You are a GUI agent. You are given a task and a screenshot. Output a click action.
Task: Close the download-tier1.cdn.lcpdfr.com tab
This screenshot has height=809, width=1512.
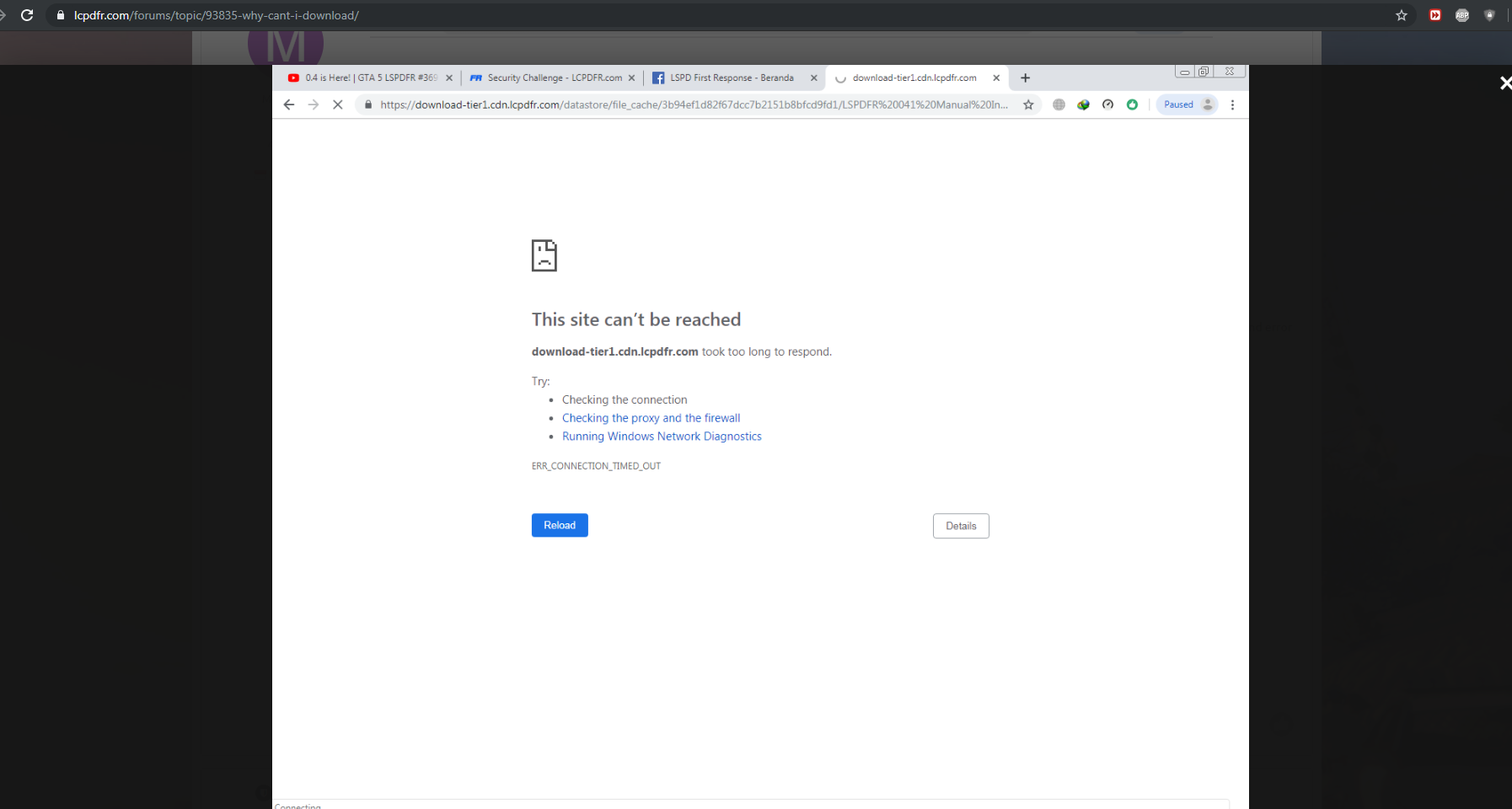click(996, 78)
